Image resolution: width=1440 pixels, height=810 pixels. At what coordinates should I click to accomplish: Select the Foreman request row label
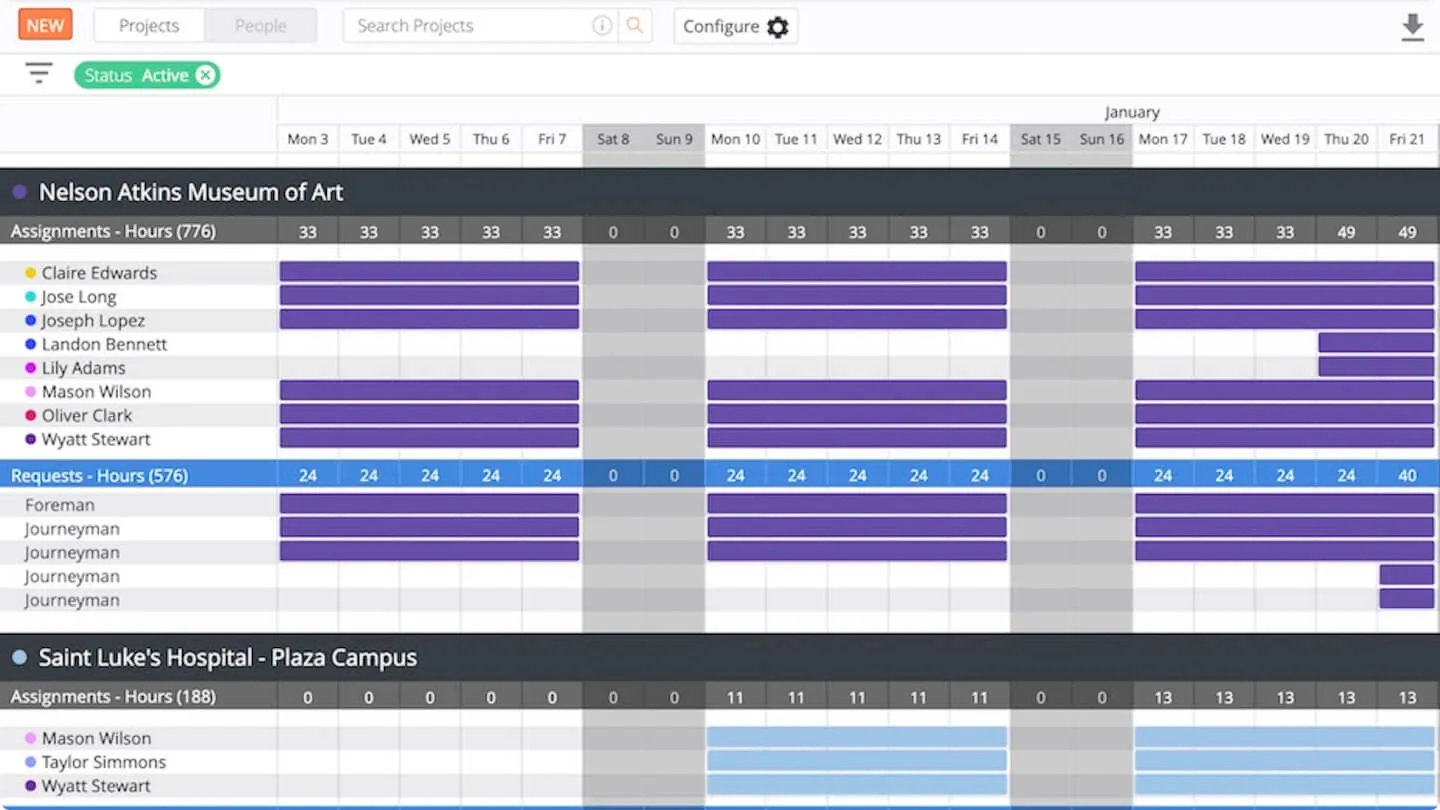click(x=60, y=505)
